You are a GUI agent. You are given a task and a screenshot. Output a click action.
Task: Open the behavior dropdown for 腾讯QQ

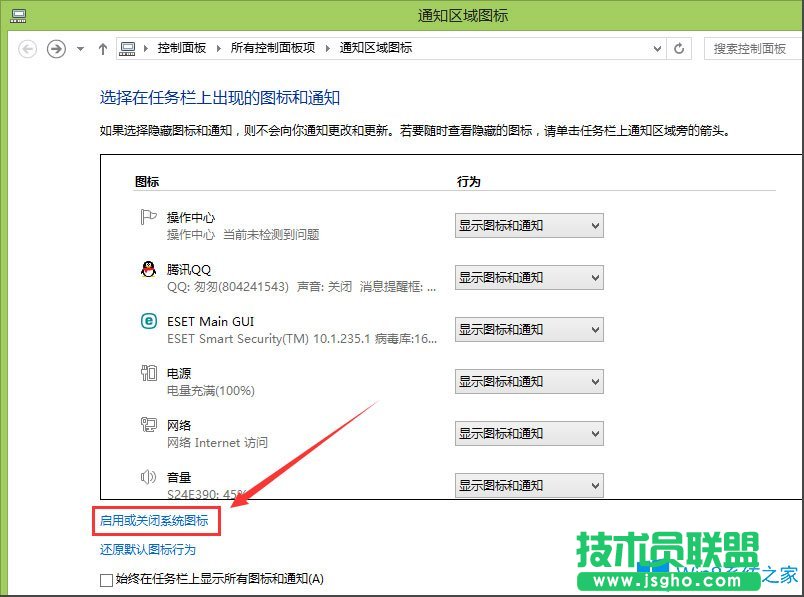529,277
